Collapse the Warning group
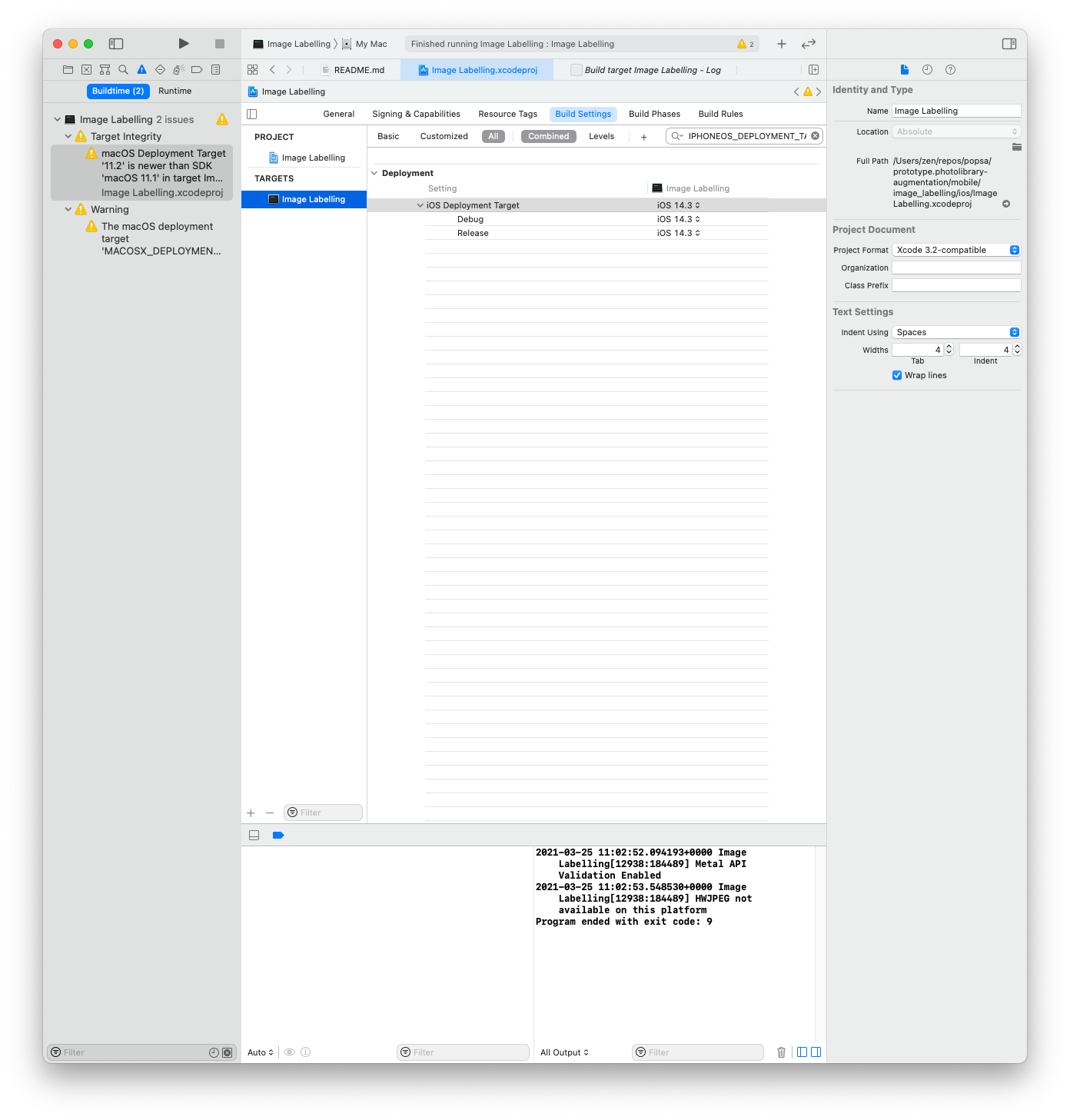1070x1120 pixels. (68, 210)
